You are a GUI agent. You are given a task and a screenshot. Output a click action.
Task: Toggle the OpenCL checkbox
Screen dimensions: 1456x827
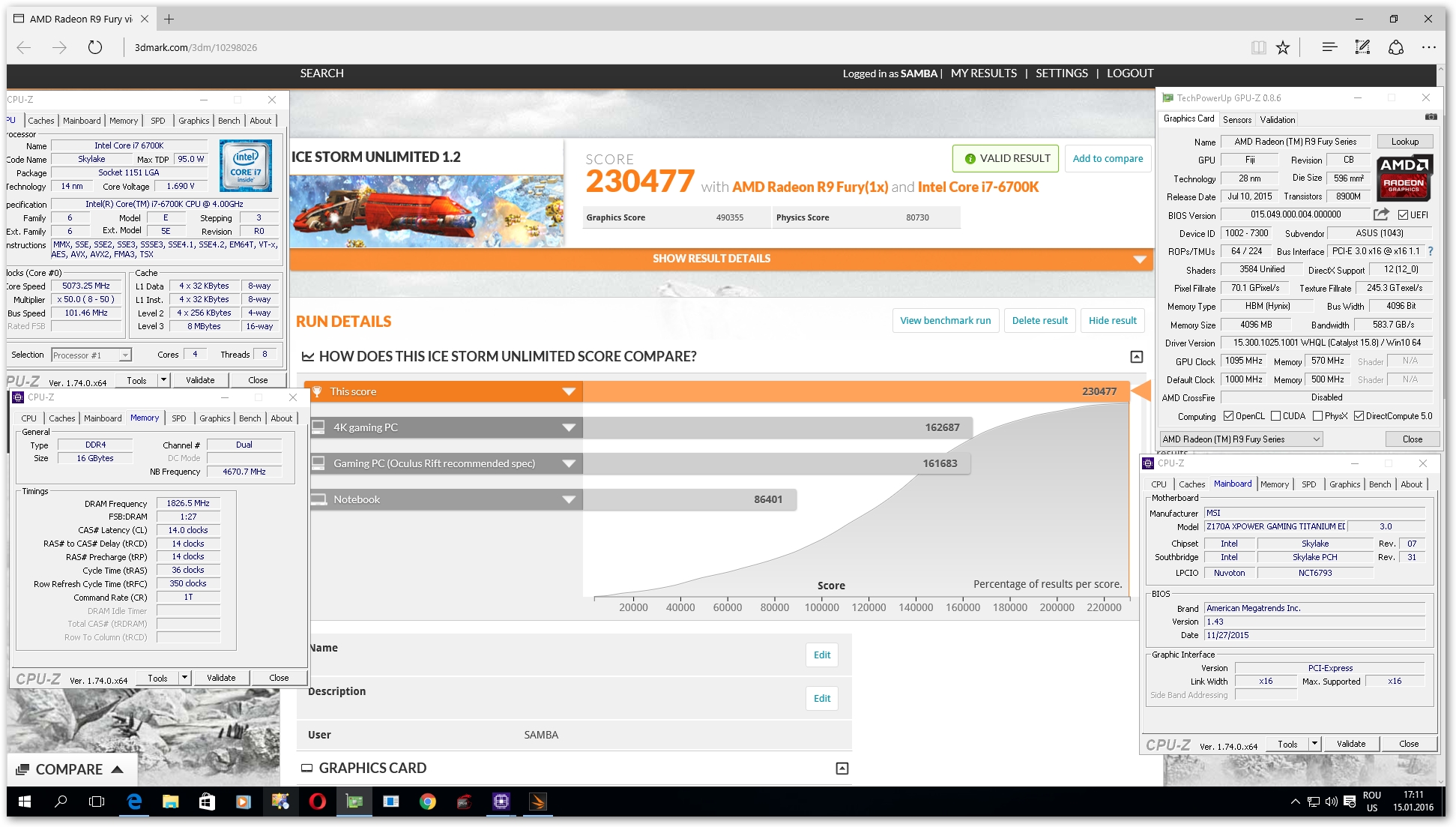coord(1228,416)
